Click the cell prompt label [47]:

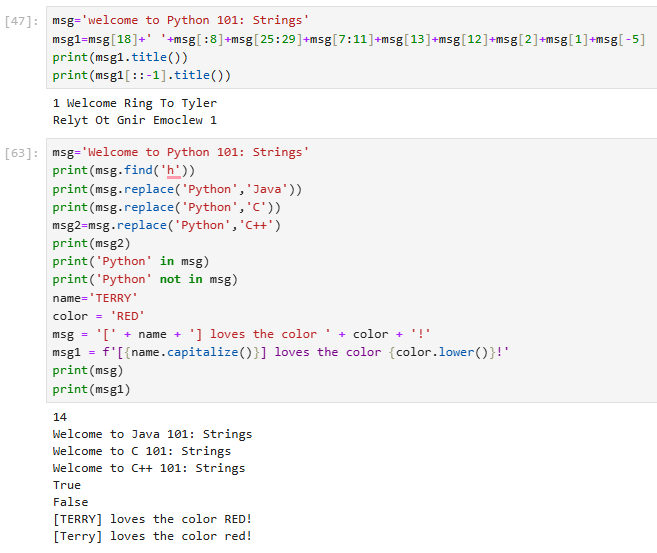tap(21, 21)
